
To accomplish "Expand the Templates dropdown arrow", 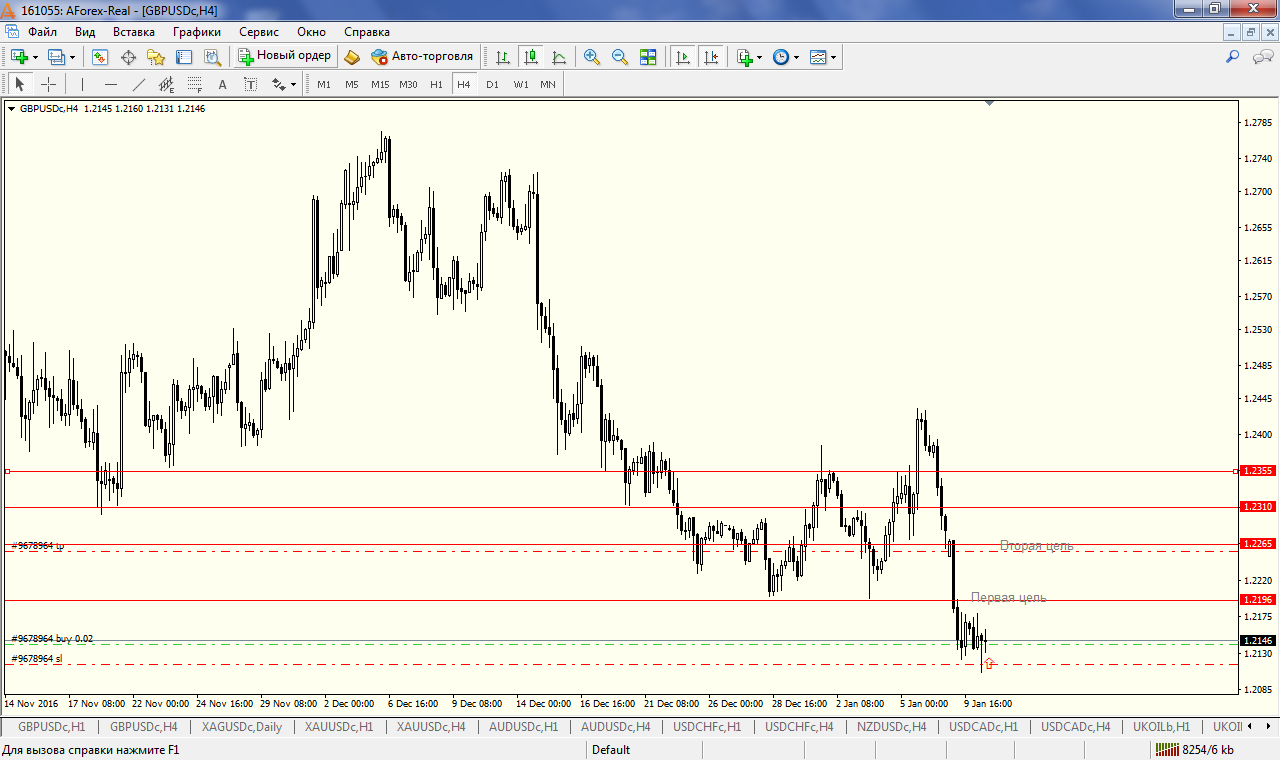I will (834, 57).
